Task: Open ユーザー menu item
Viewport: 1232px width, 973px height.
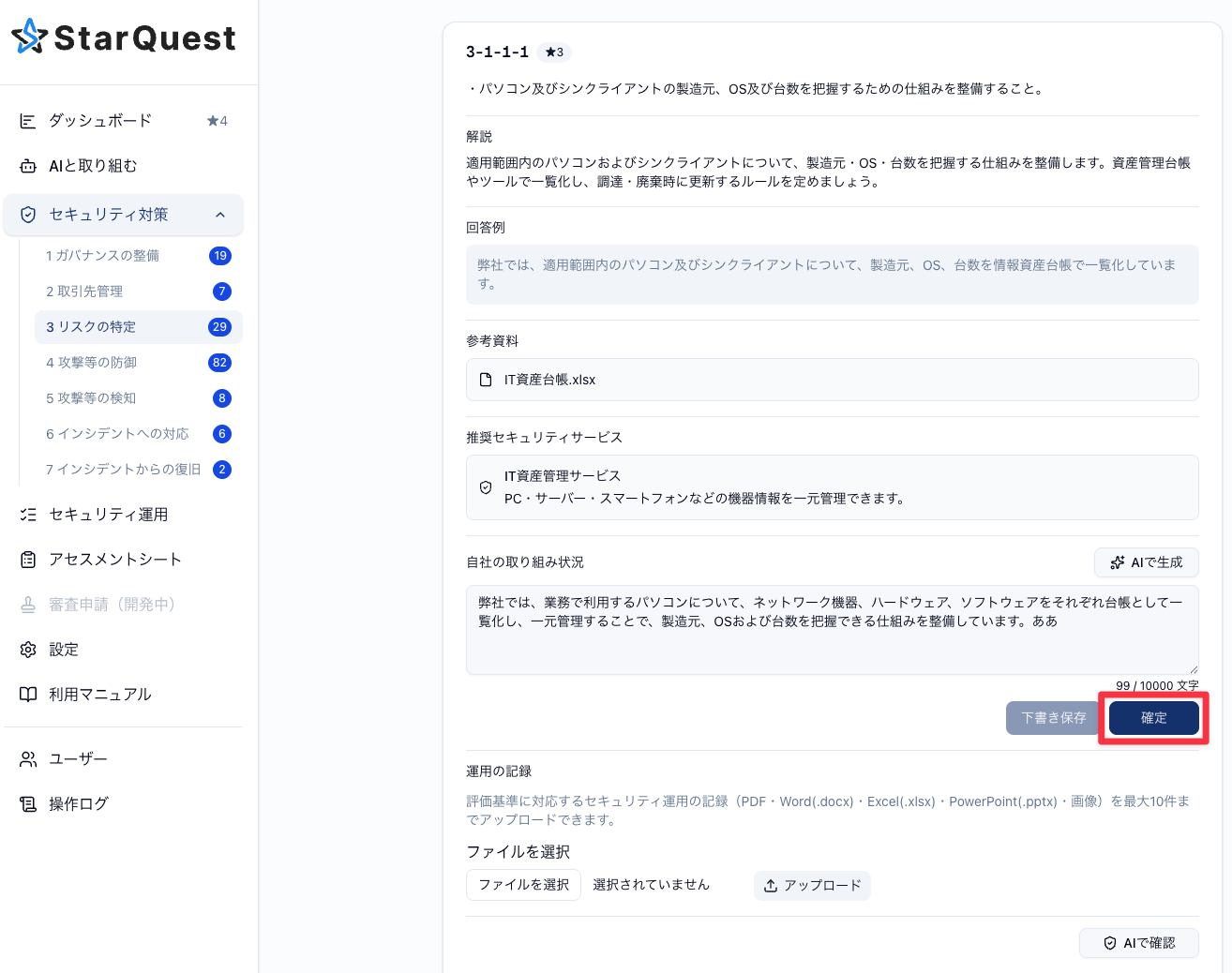Action: (x=123, y=759)
